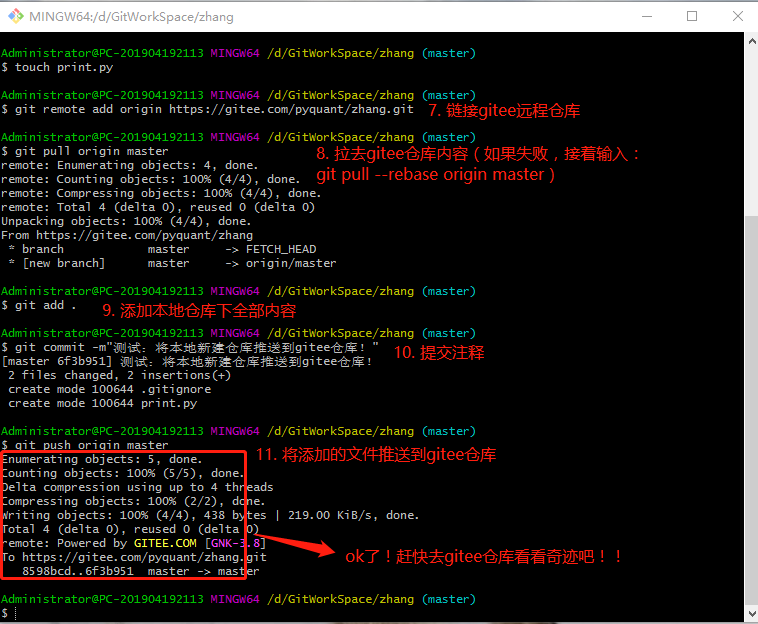Viewport: 758px width, 624px height.
Task: Click the 'touch print.py' command line
Action: coord(57,67)
